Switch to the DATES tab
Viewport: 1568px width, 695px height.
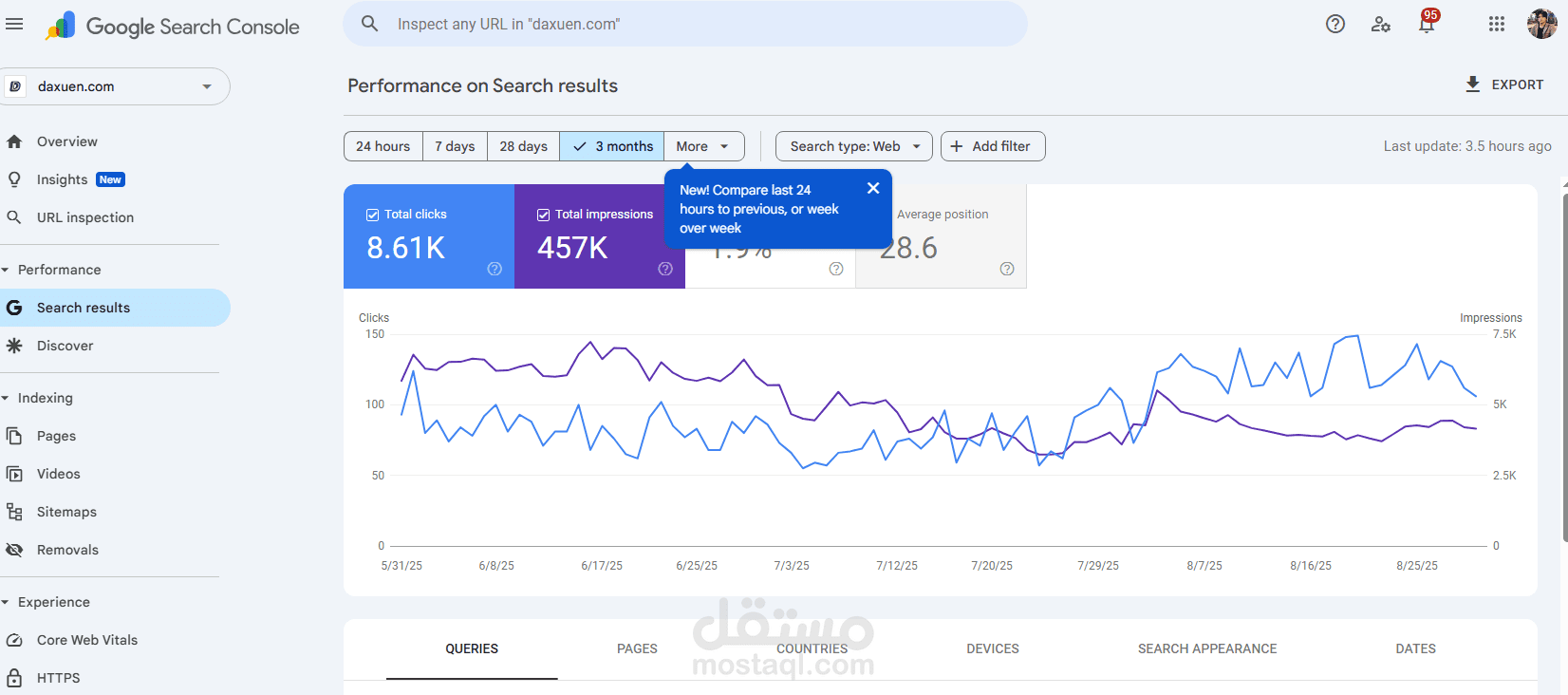[1415, 649]
